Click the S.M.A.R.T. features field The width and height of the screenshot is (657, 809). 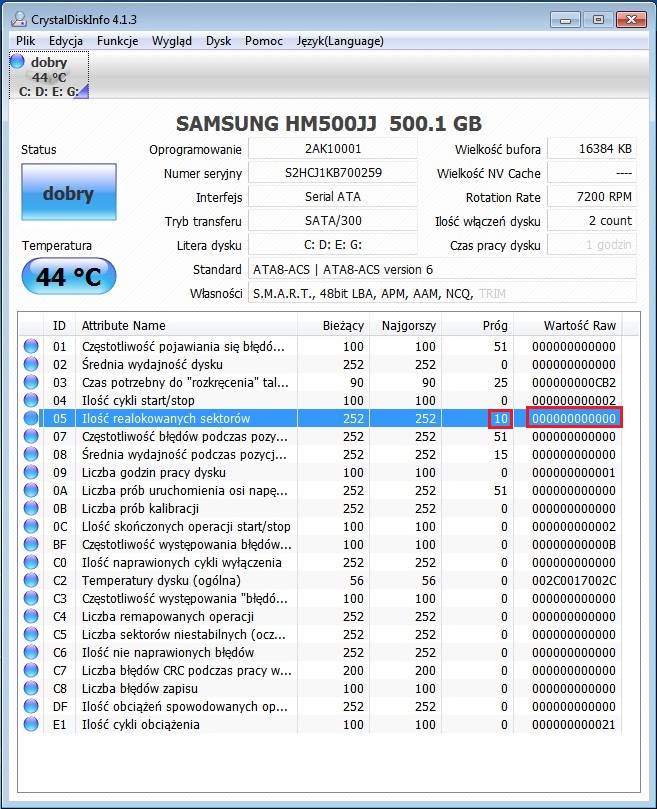[442, 293]
